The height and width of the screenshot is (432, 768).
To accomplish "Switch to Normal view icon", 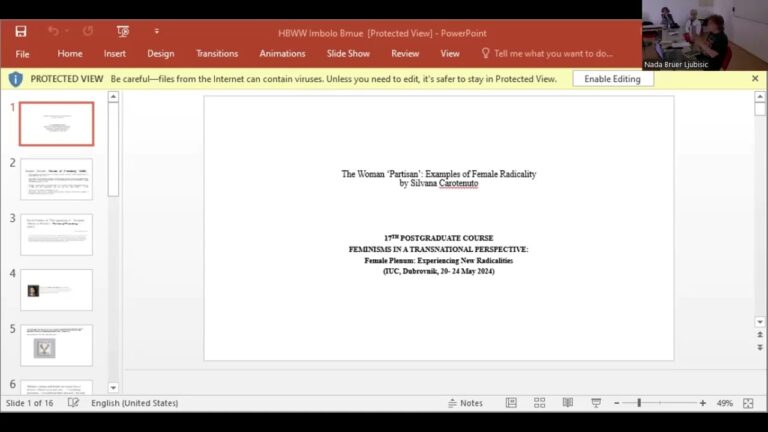I will 511,403.
